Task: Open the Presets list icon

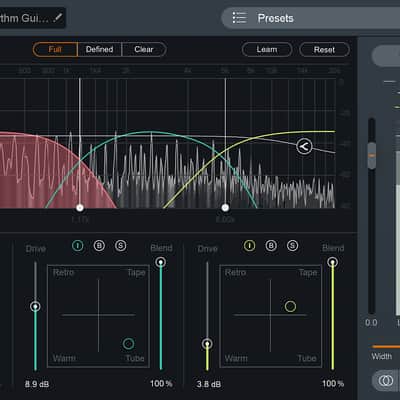Action: (x=239, y=18)
